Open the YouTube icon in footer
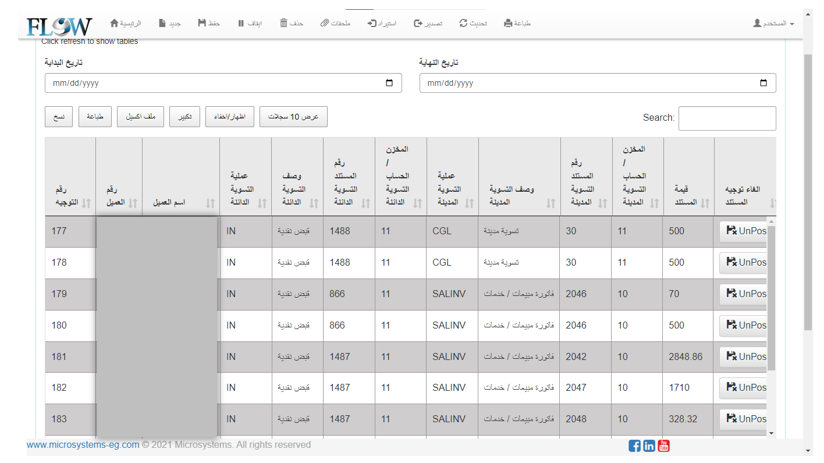 pos(663,446)
